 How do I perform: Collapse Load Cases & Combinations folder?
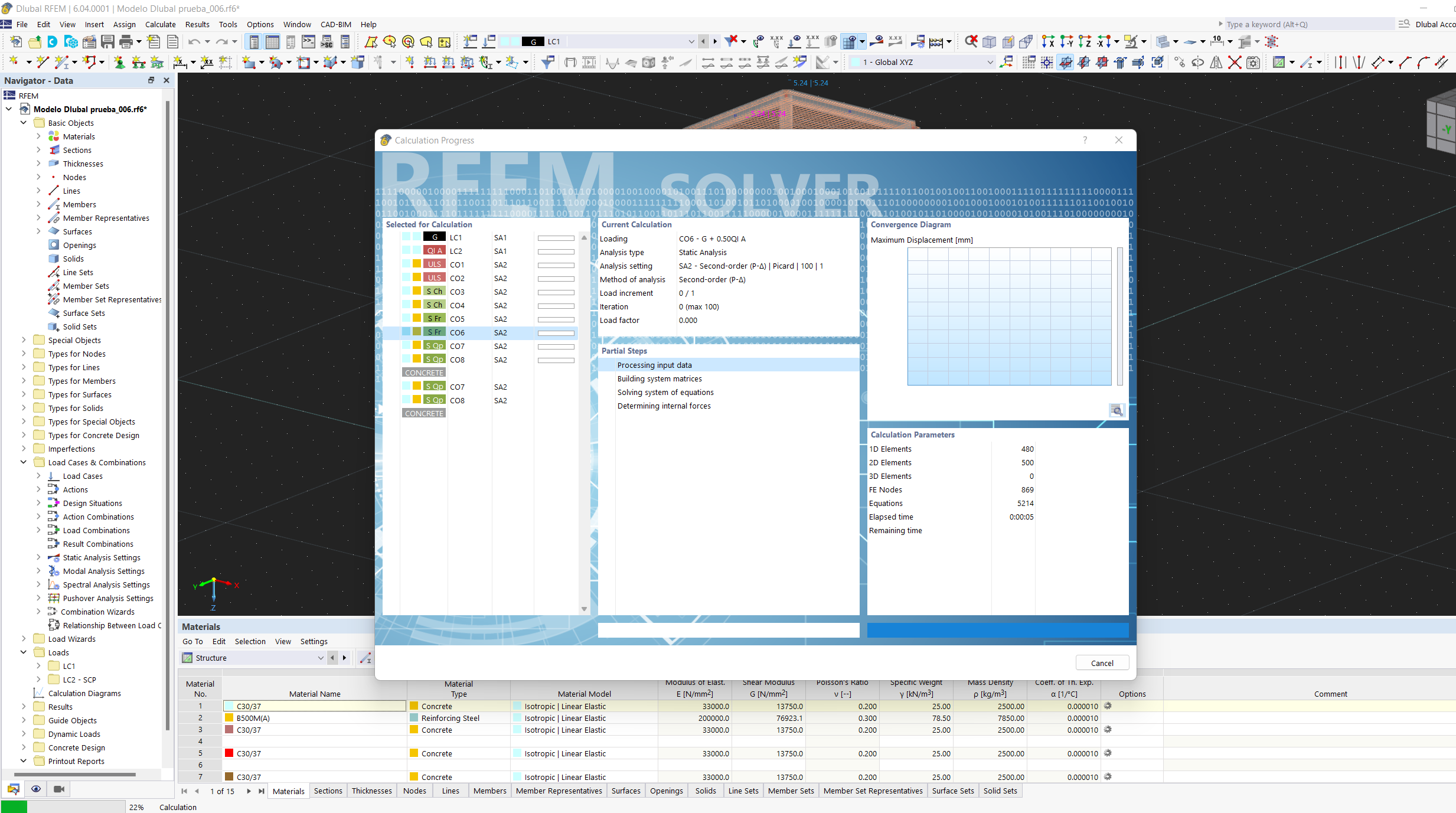(x=24, y=462)
